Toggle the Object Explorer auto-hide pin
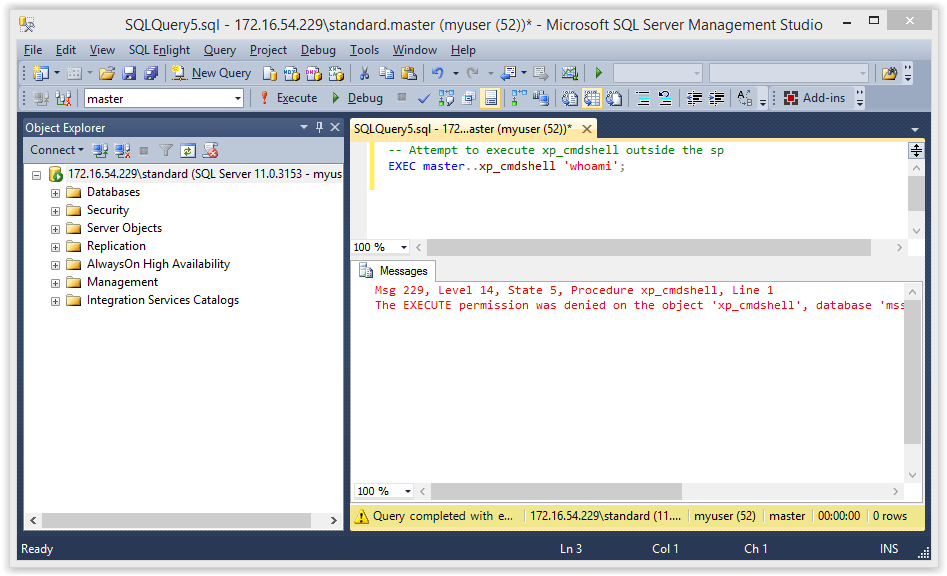Image resolution: width=947 pixels, height=576 pixels. pos(319,127)
